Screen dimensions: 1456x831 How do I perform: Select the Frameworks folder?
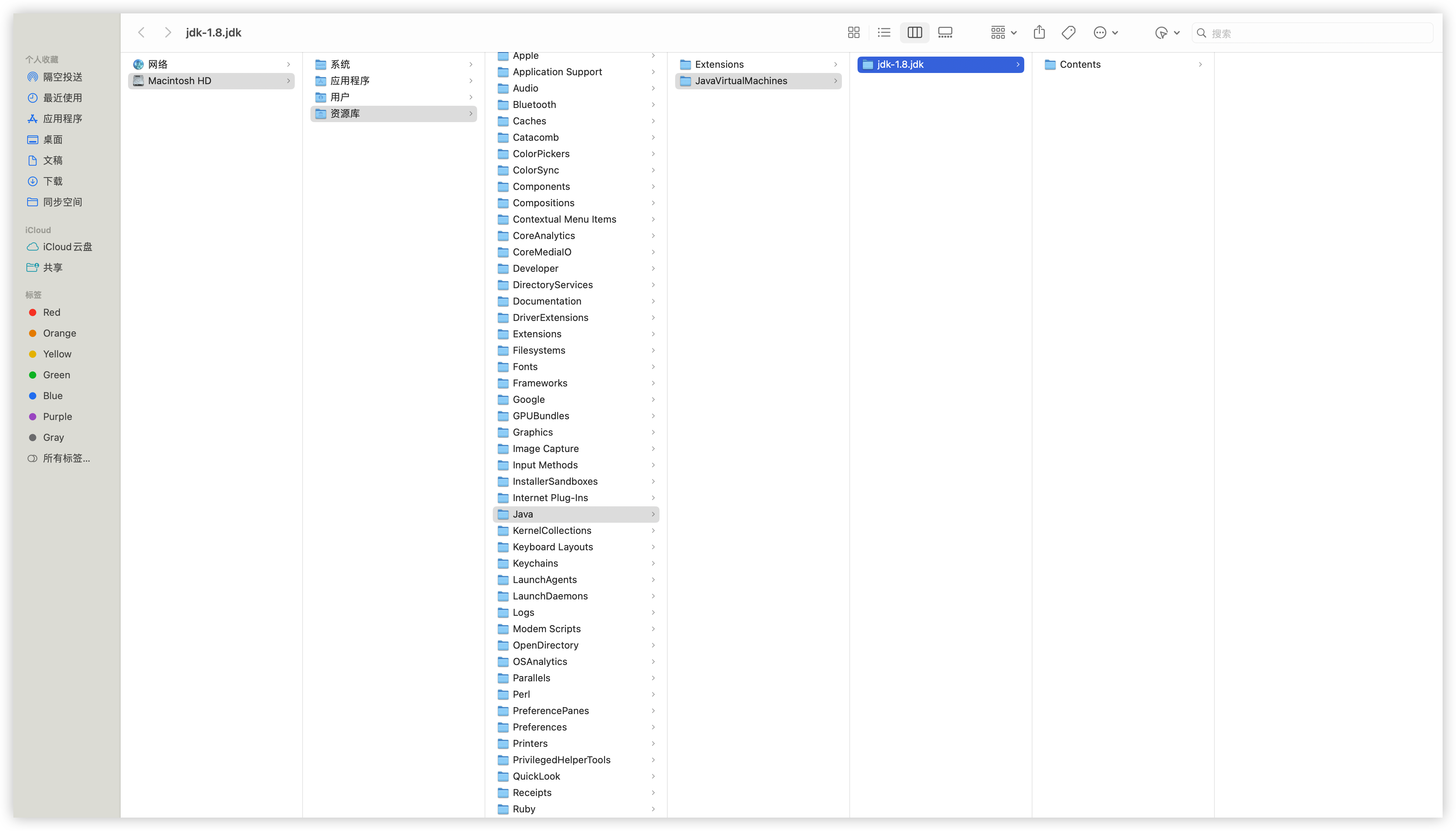coord(539,383)
